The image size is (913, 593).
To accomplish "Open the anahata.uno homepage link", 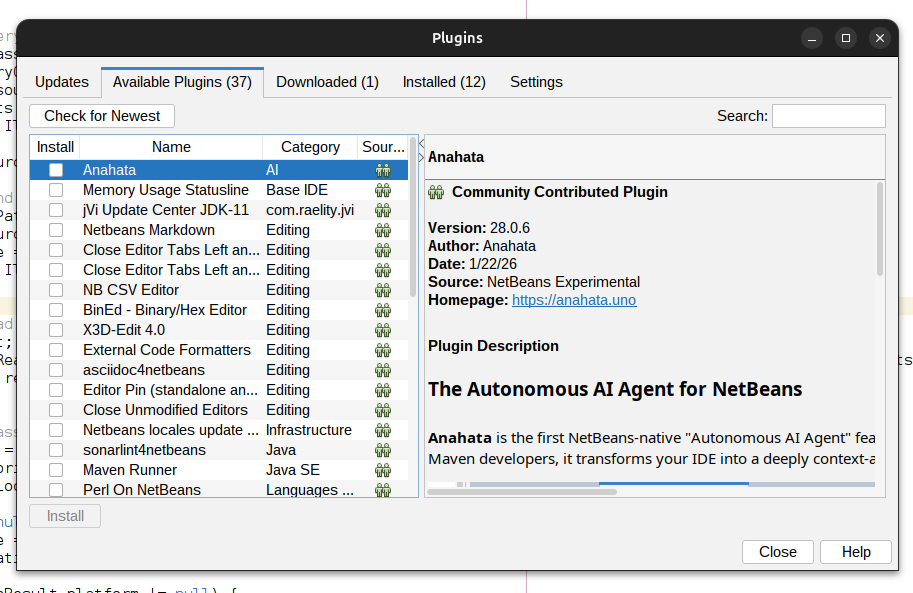I will click(574, 300).
